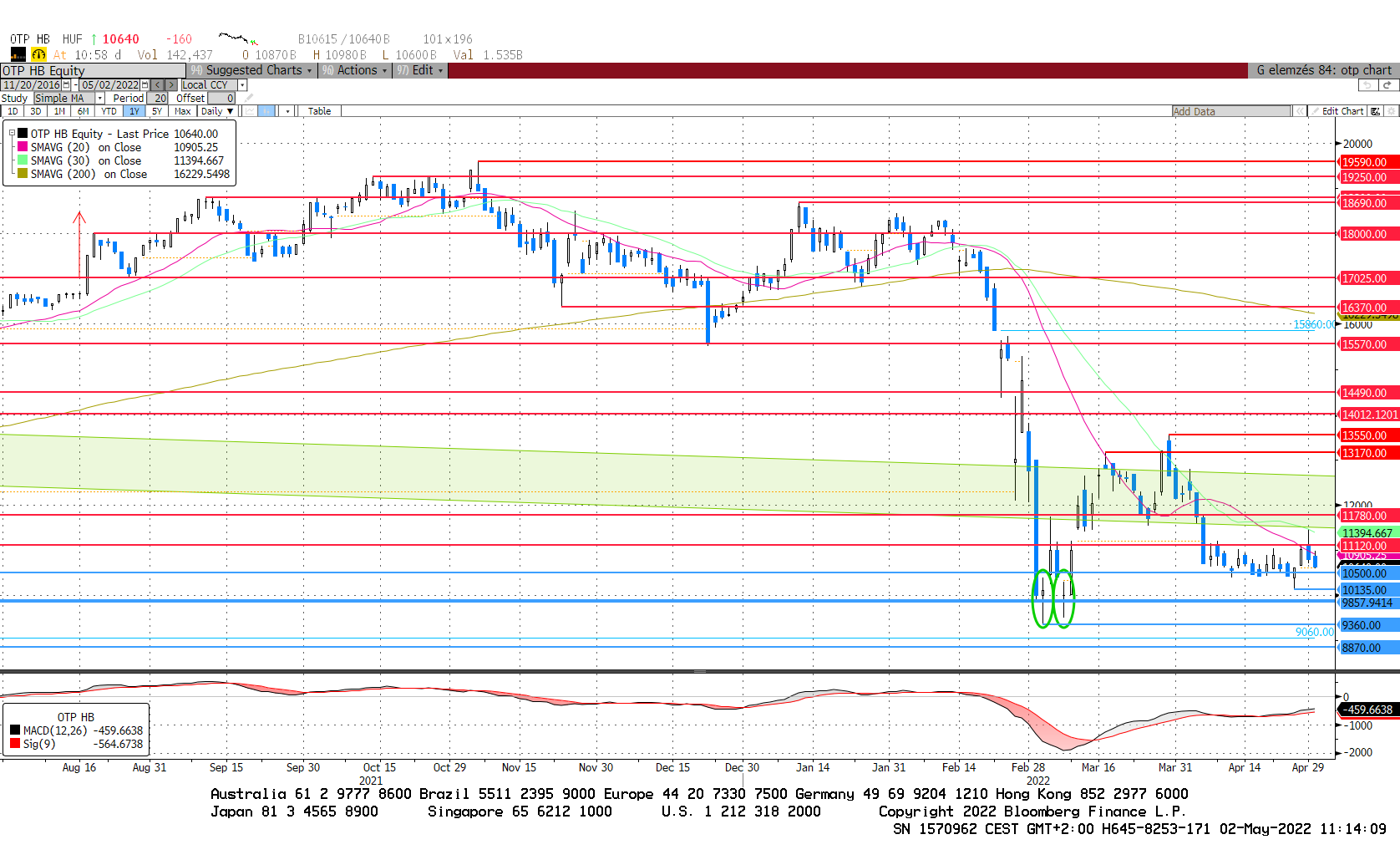Select the Max period
Viewport: 1400px width, 865px height.
coord(183,111)
